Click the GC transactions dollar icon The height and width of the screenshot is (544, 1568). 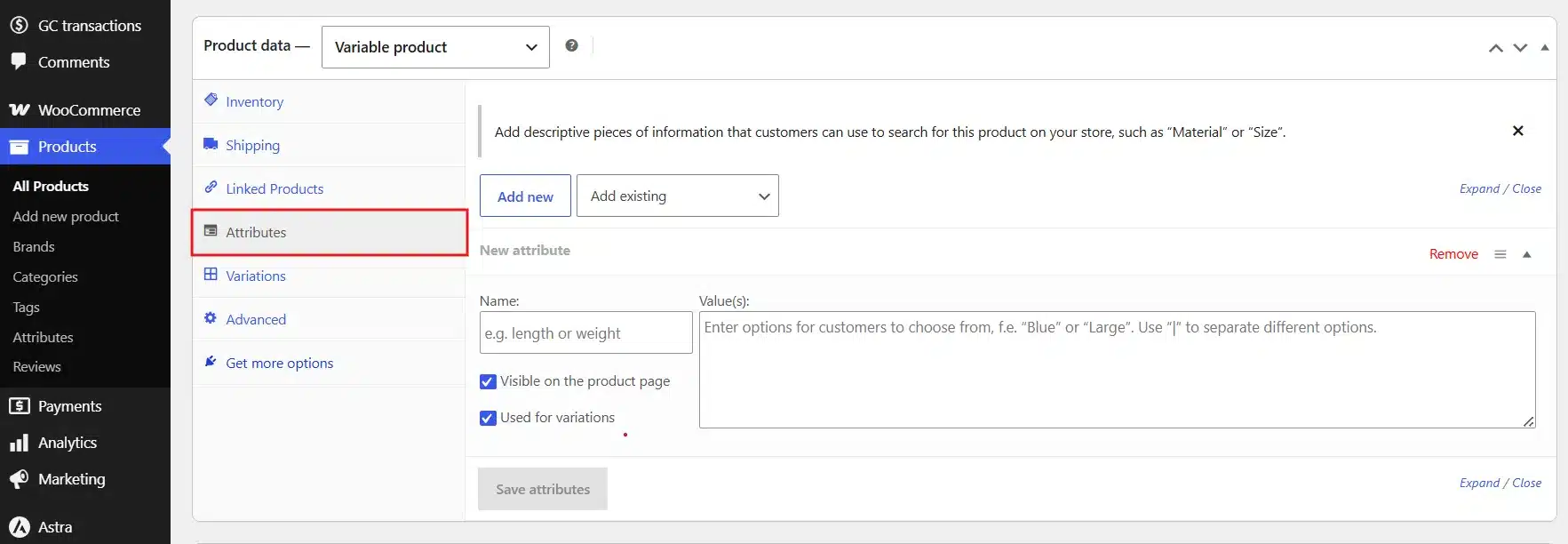(19, 25)
